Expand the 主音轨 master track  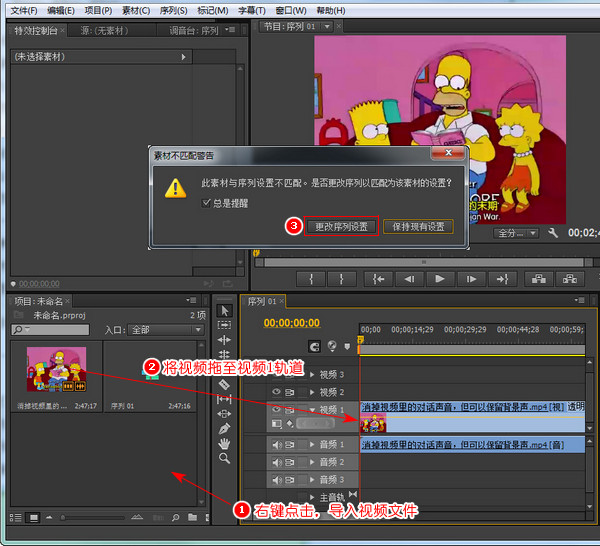pyautogui.click(x=312, y=497)
